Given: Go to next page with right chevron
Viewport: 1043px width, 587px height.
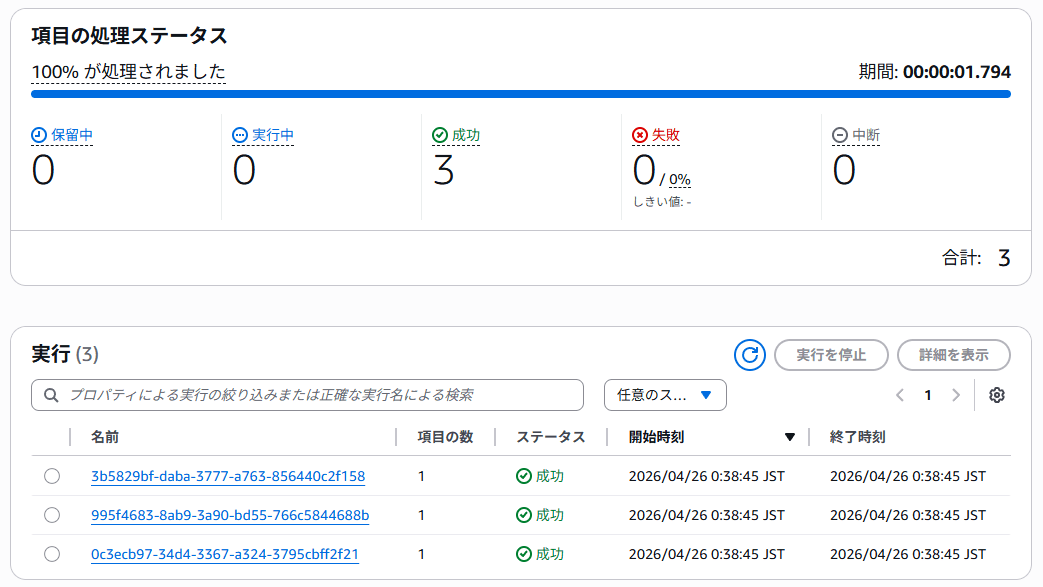Looking at the screenshot, I should tap(956, 395).
